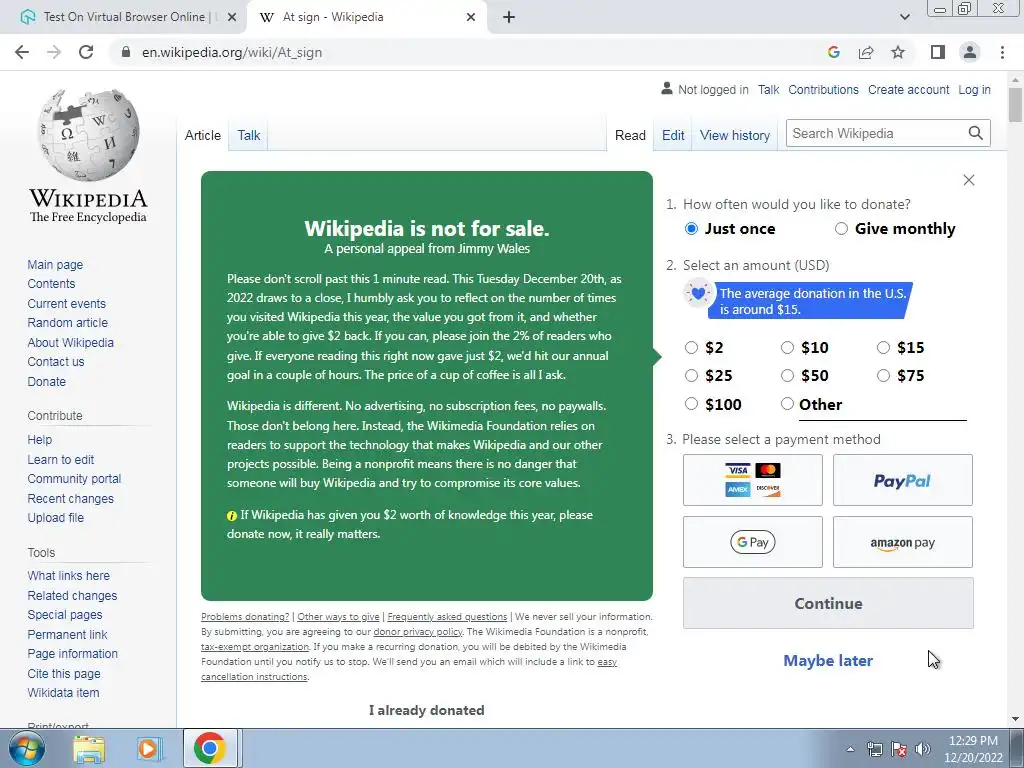Open Main page in sidebar

point(55,264)
